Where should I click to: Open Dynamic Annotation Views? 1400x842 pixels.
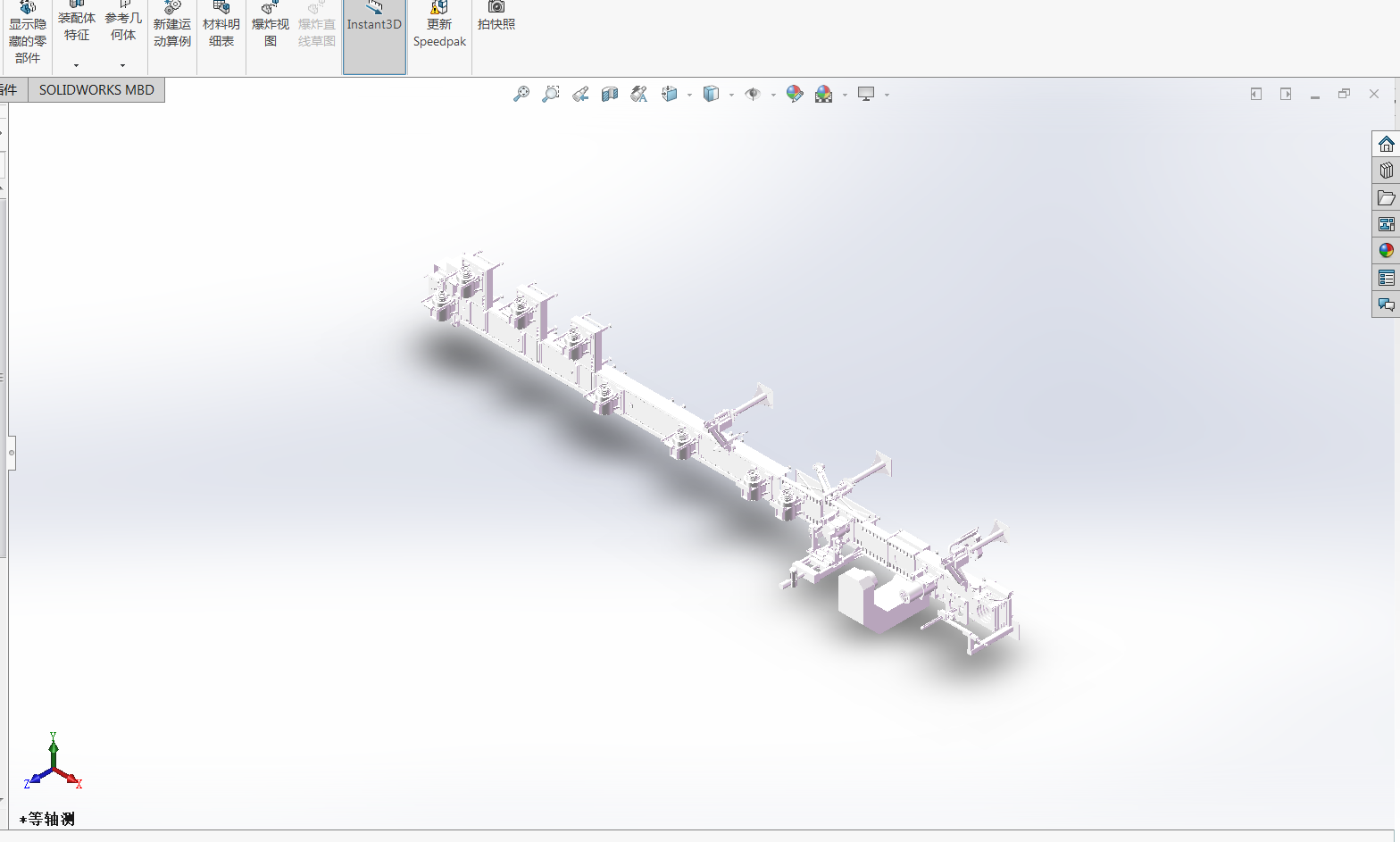pos(639,94)
